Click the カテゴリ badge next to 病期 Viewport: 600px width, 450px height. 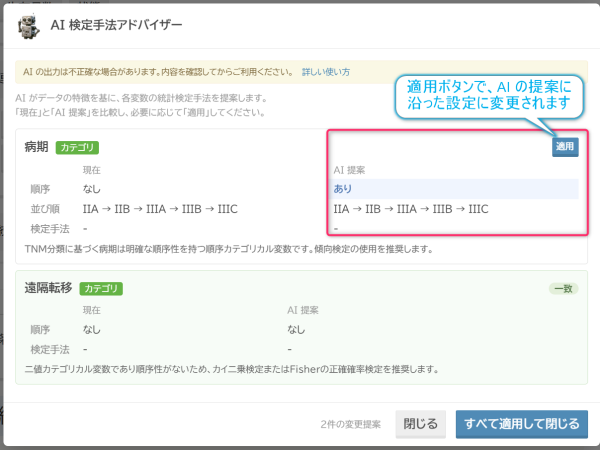[77, 147]
